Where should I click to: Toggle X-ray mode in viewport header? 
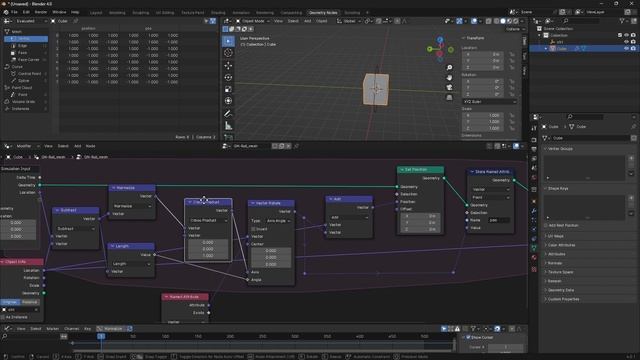[x=488, y=21]
